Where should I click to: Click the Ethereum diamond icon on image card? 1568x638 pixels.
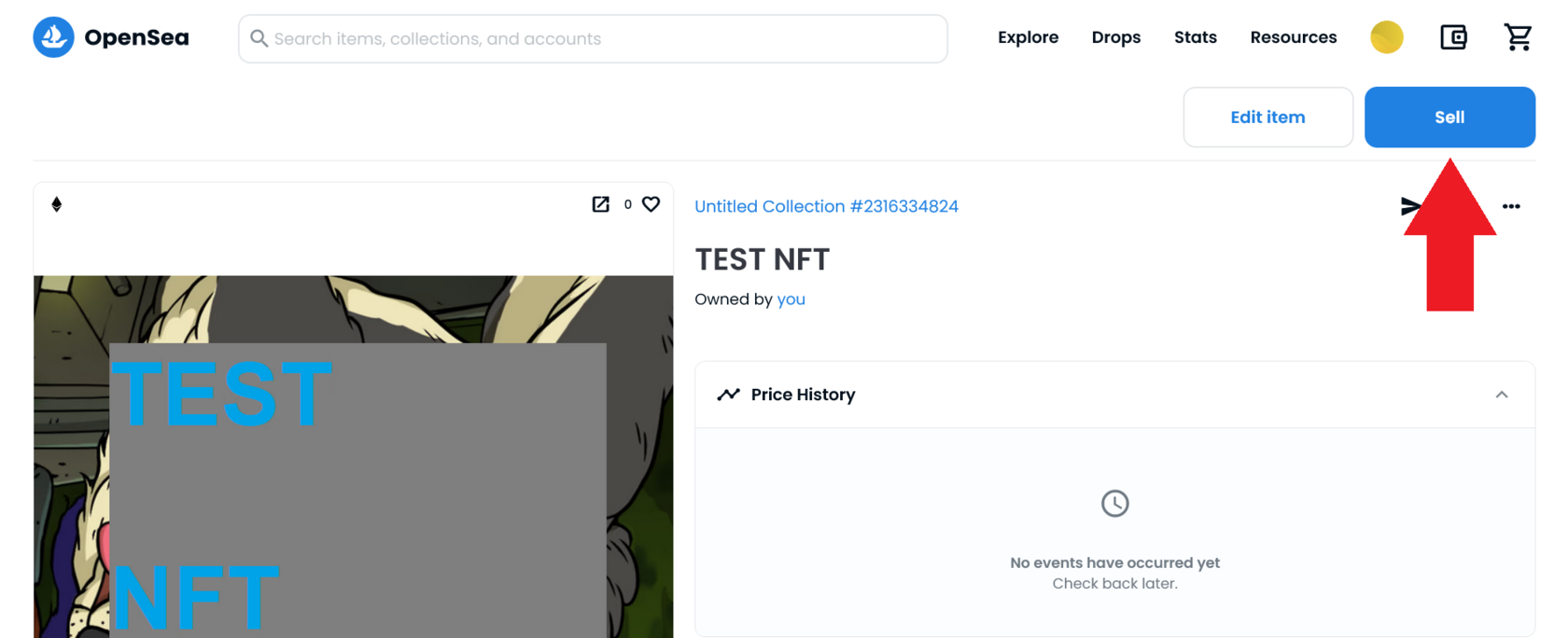[57, 204]
